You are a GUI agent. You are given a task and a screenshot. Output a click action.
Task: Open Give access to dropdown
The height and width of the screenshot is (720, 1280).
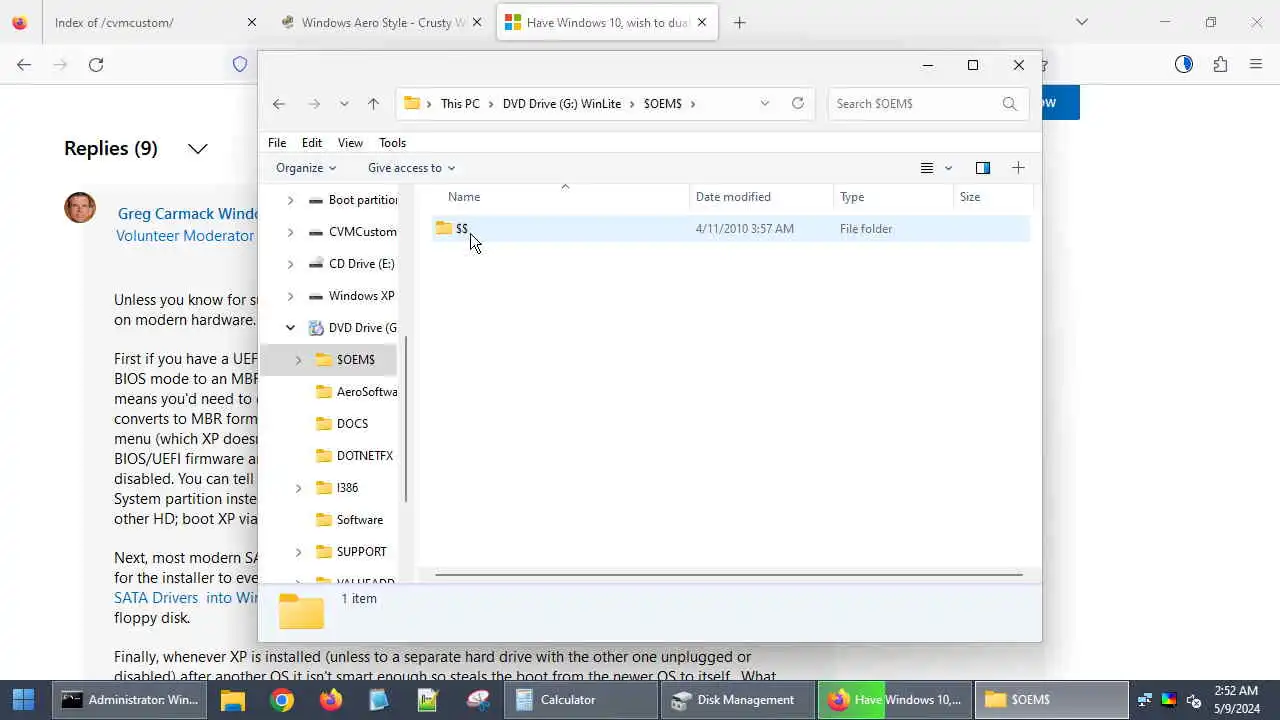(x=411, y=168)
